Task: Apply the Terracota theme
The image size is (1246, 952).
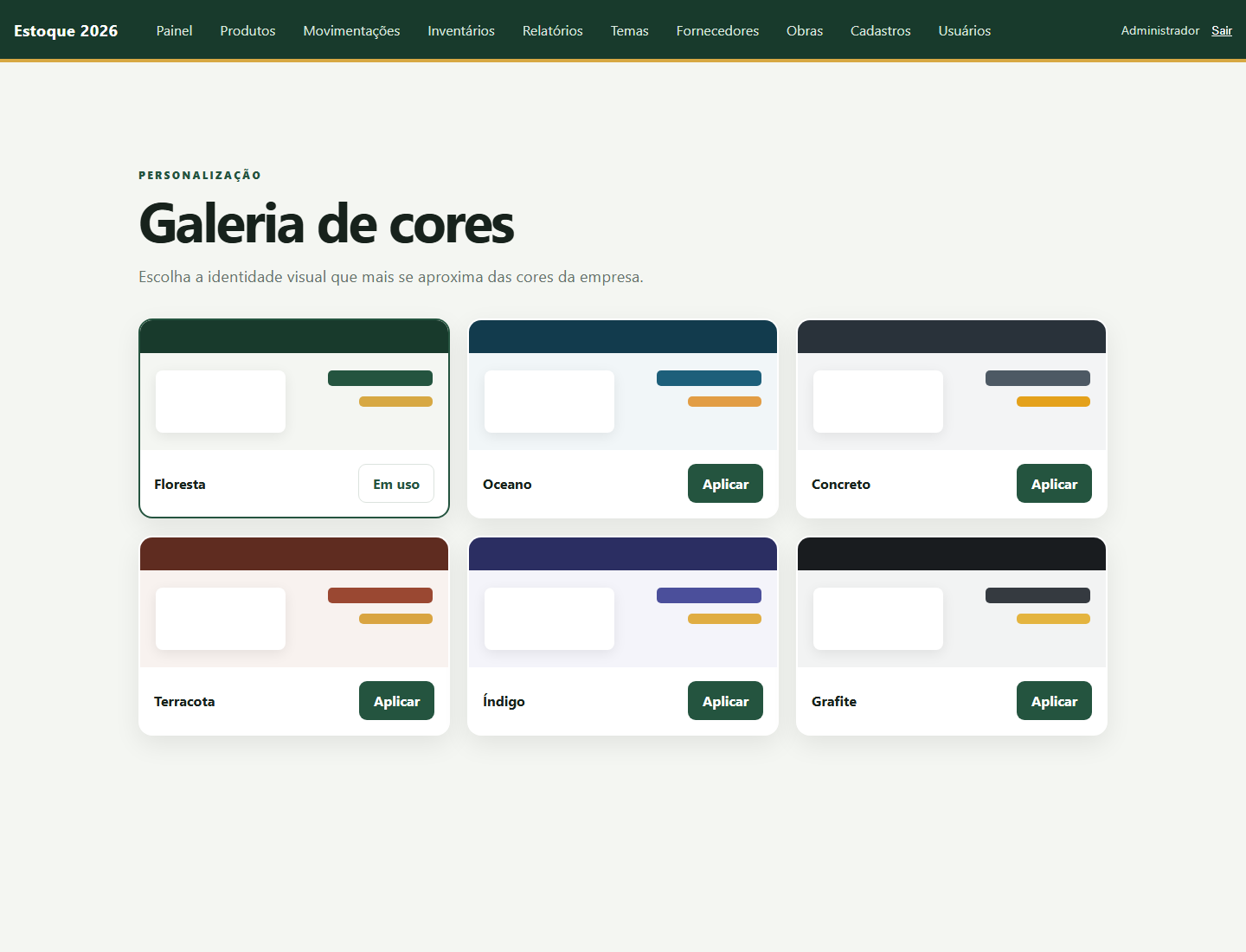Action: coord(396,701)
